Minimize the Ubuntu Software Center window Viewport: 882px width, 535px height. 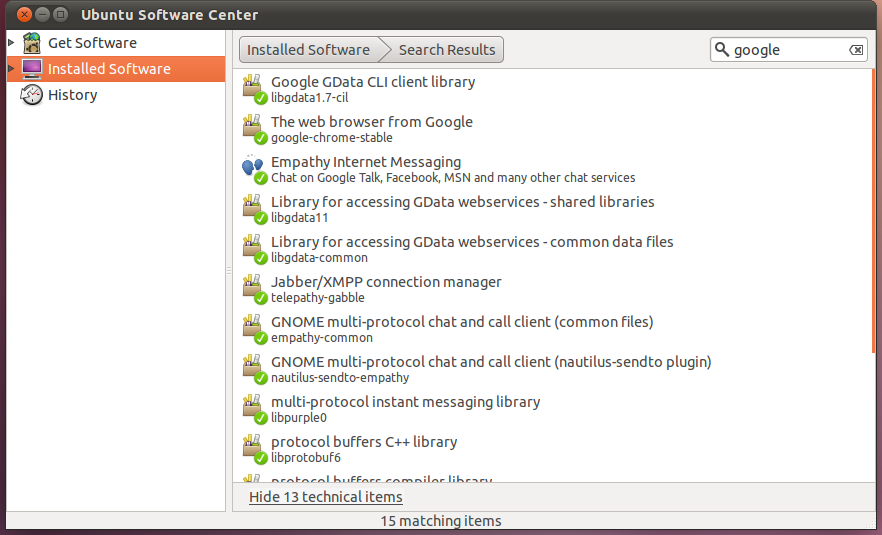[42, 14]
